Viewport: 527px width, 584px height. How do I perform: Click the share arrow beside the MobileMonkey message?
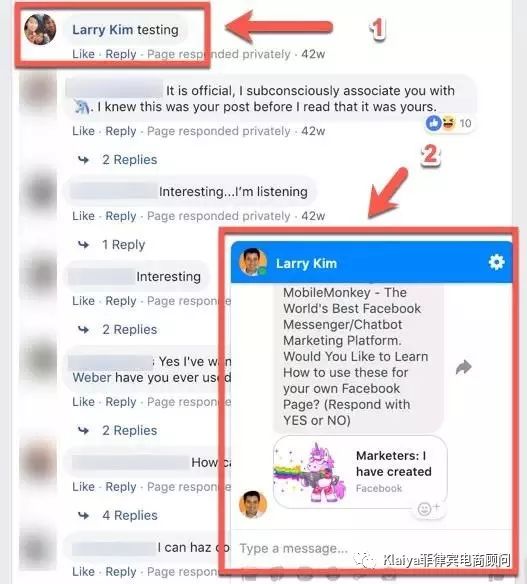pos(463,367)
